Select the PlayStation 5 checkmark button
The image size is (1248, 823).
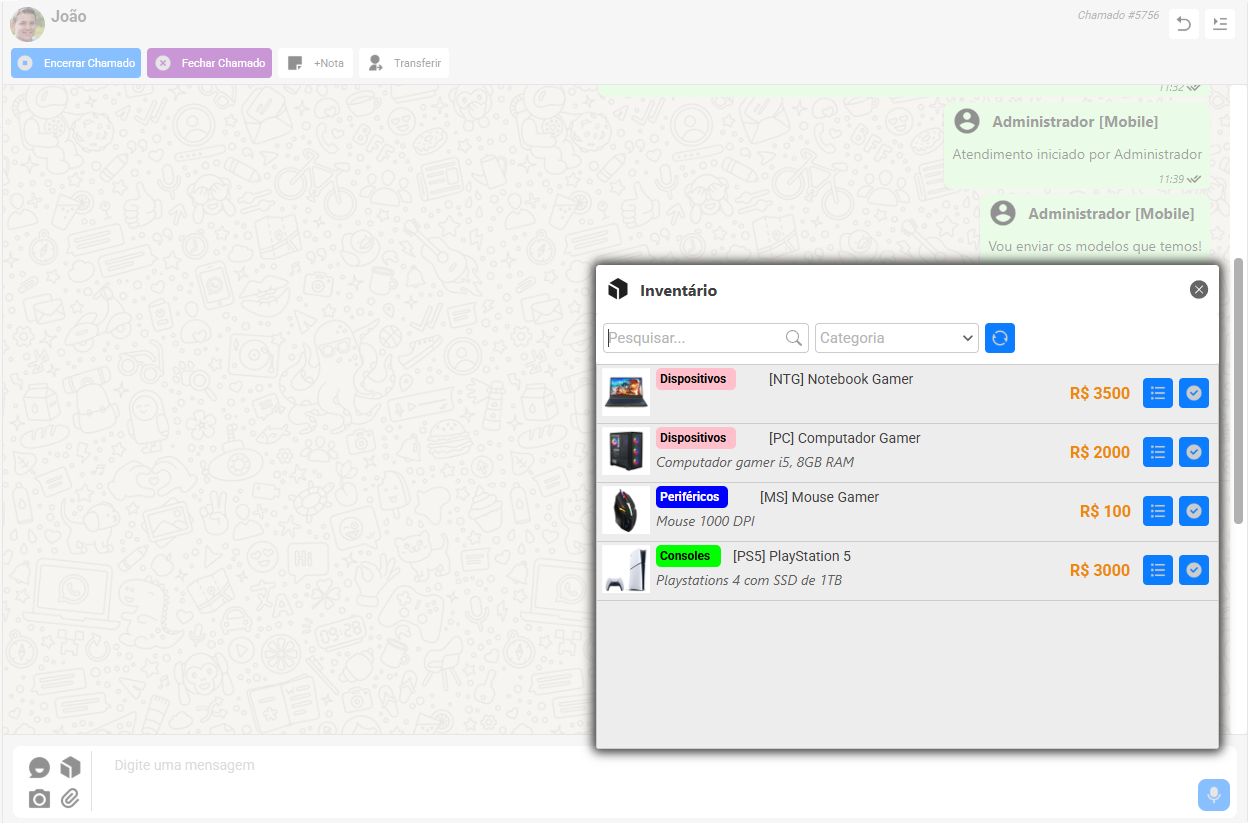coord(1193,570)
